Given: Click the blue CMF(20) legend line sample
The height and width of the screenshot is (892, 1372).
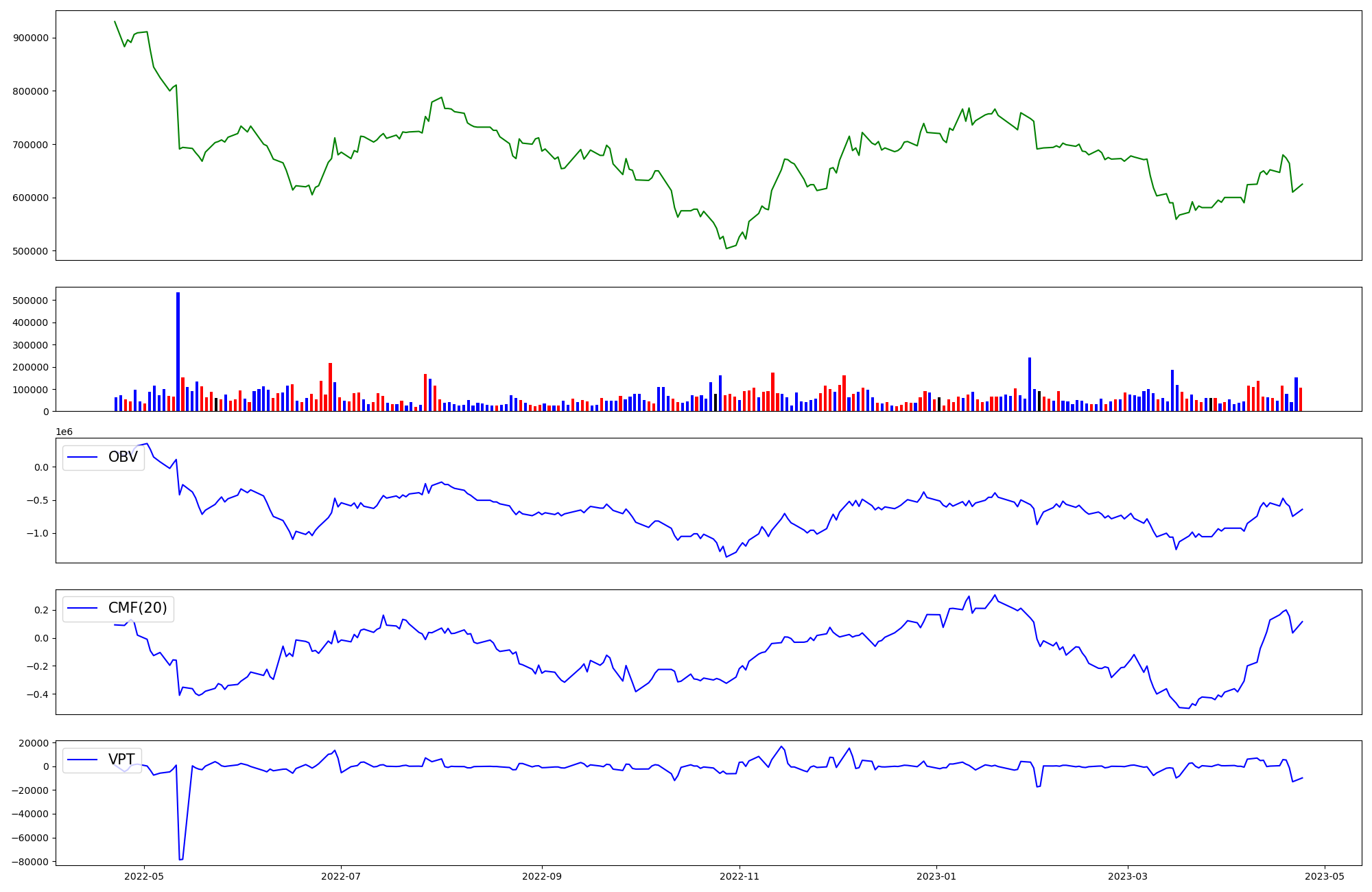Looking at the screenshot, I should [83, 609].
